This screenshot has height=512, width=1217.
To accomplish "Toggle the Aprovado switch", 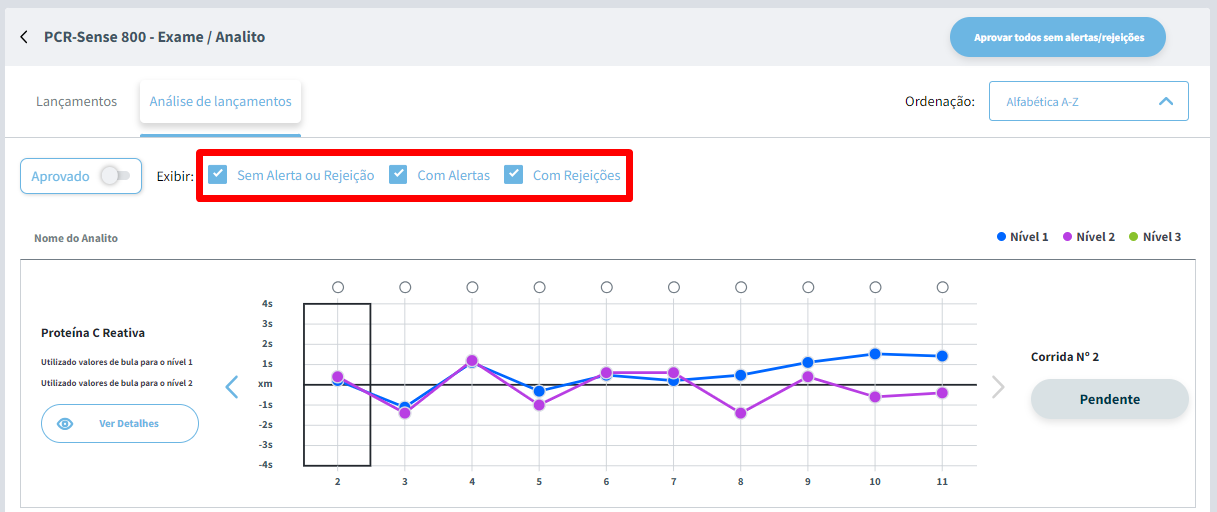I will tap(115, 176).
